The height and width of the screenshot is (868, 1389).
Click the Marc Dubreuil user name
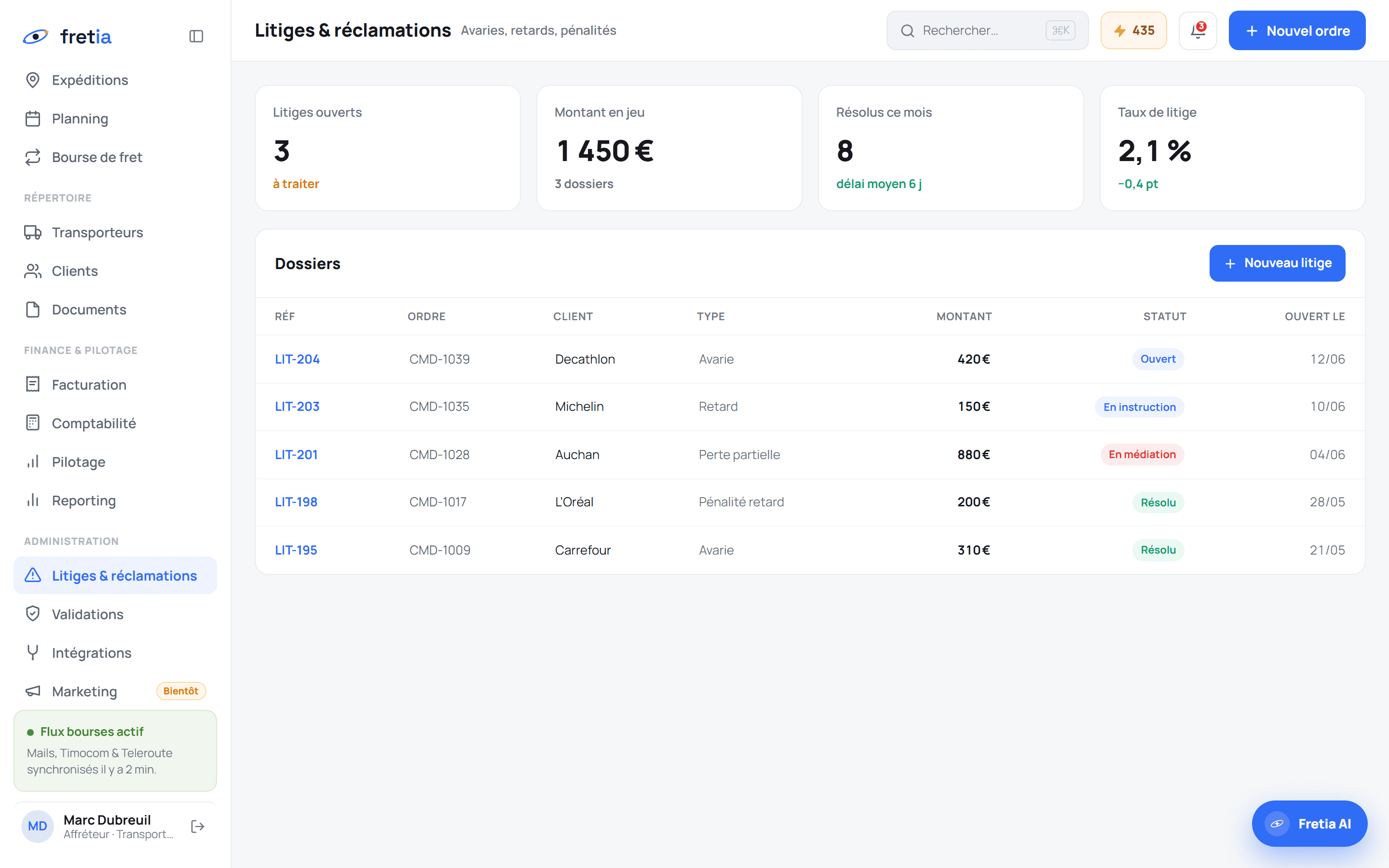[108, 819]
